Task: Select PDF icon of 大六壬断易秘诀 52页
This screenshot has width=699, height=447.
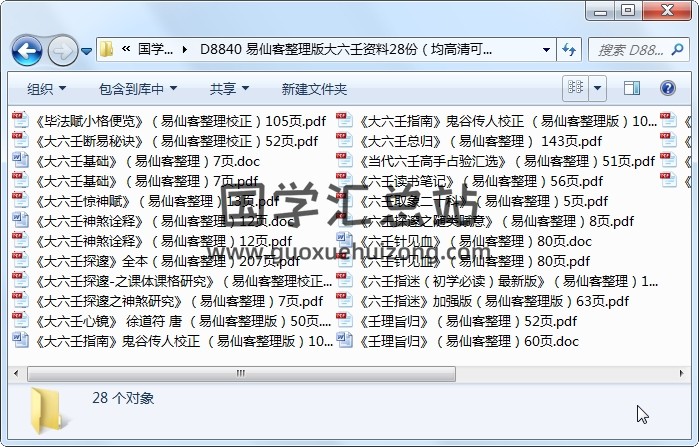Action: (20, 140)
